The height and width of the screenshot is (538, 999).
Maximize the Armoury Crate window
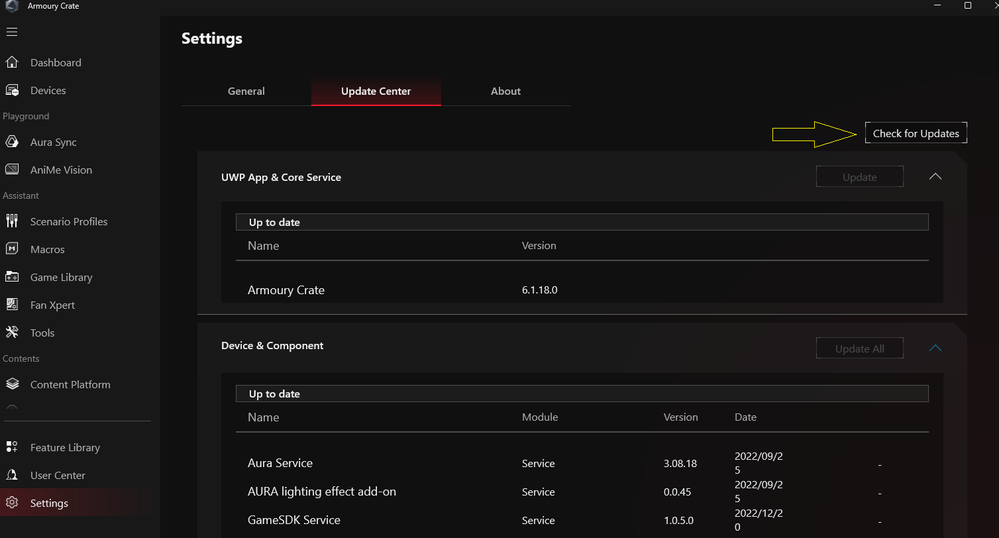[967, 5]
